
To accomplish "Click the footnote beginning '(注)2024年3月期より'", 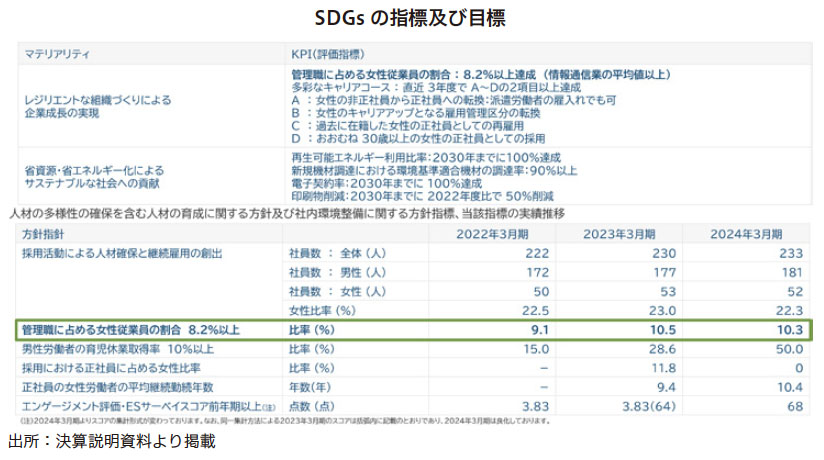I will (285, 421).
